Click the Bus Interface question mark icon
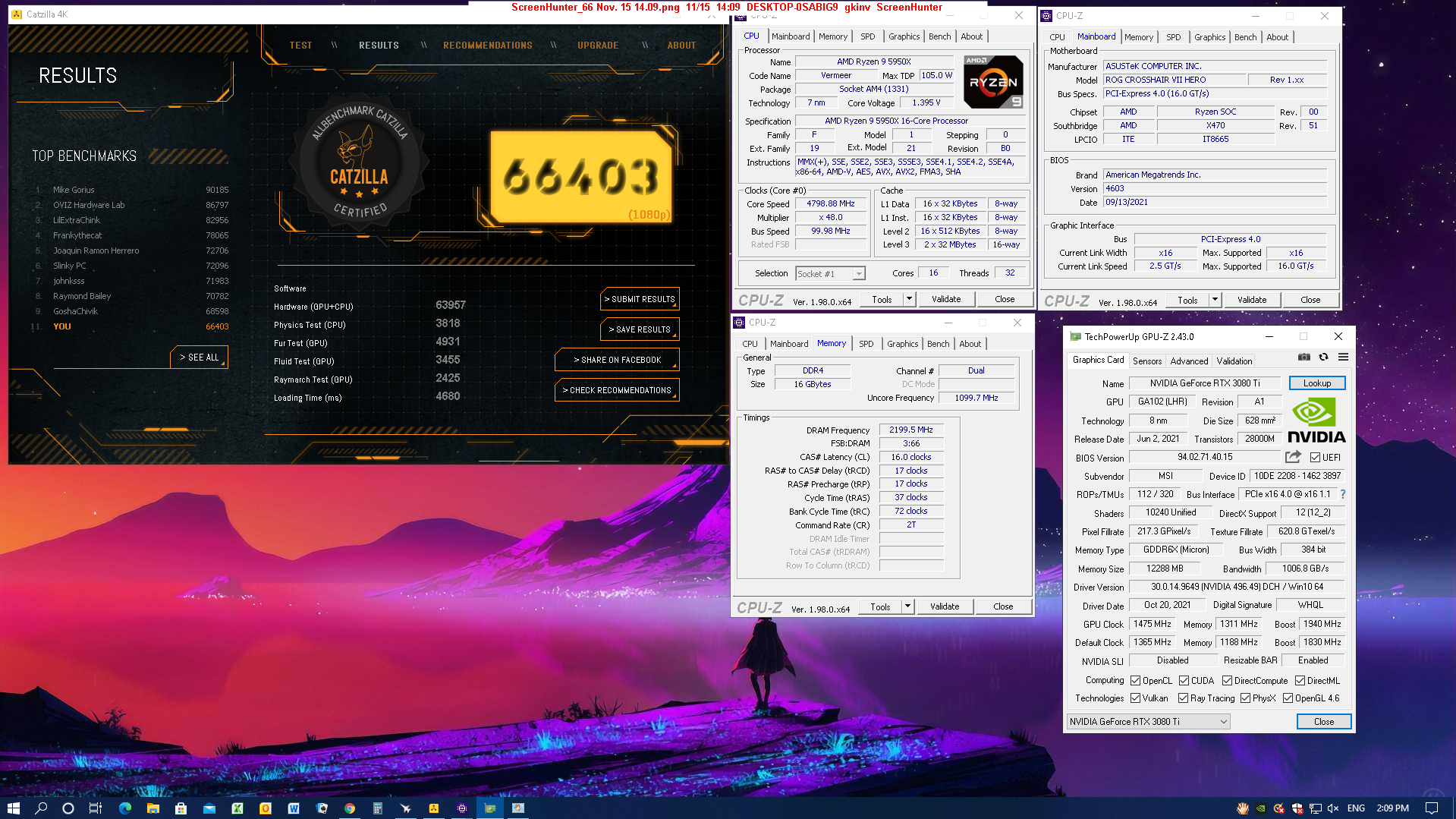 coord(1342,494)
